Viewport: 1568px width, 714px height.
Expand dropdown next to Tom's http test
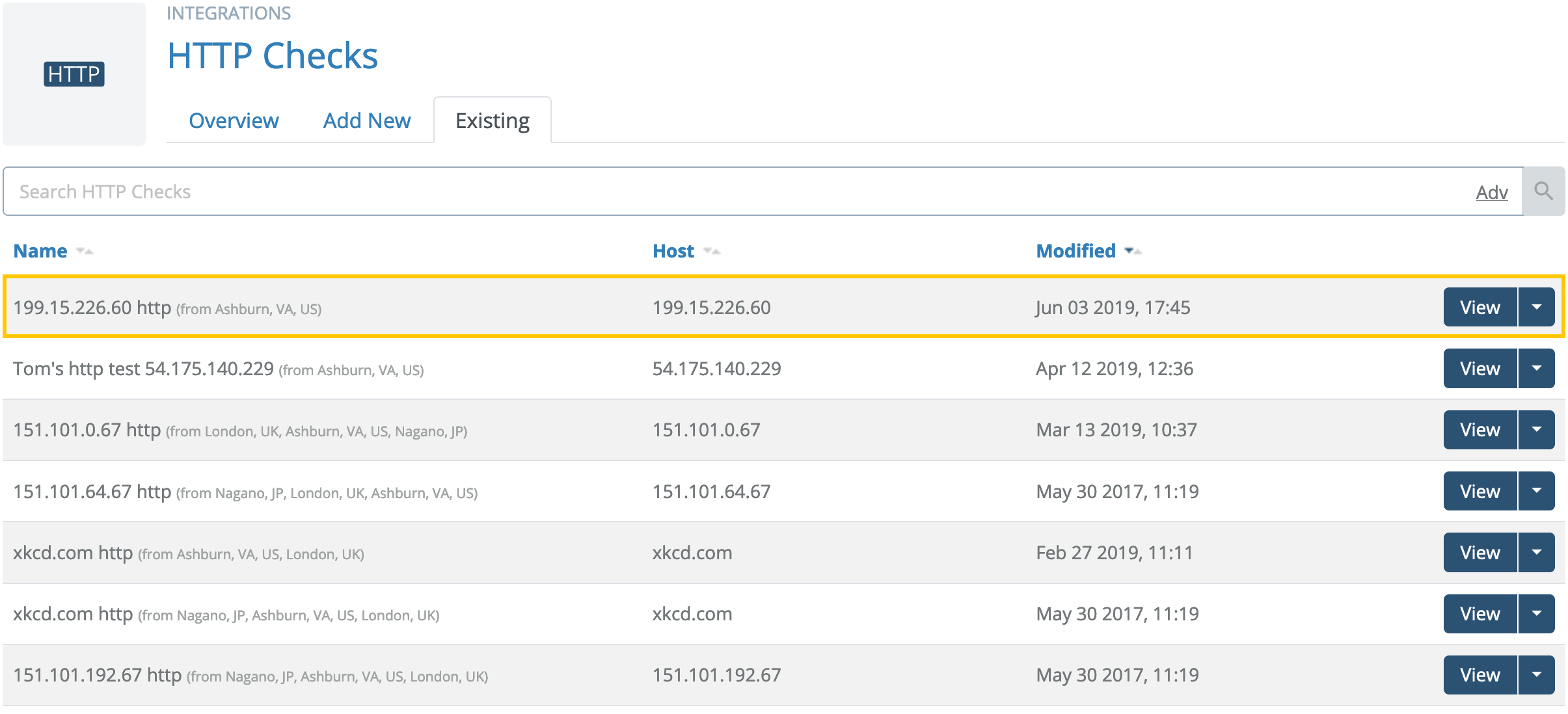1536,368
